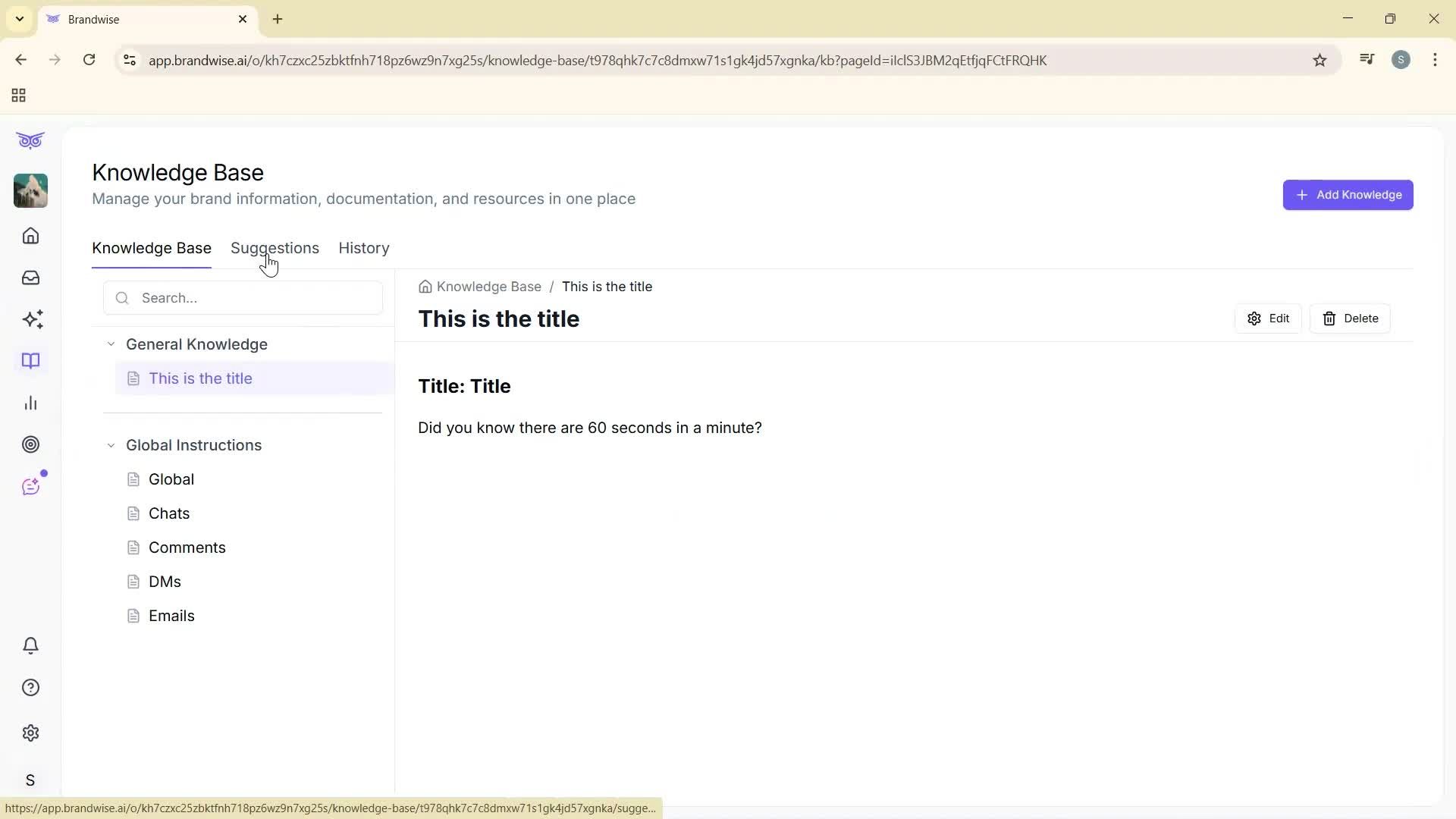Open the help question mark icon

click(x=30, y=687)
